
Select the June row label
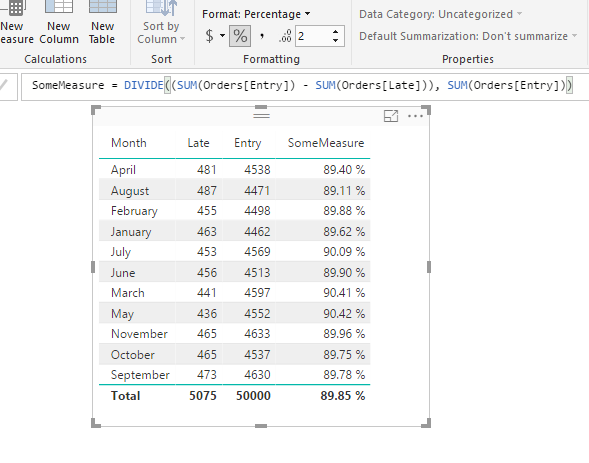123,273
